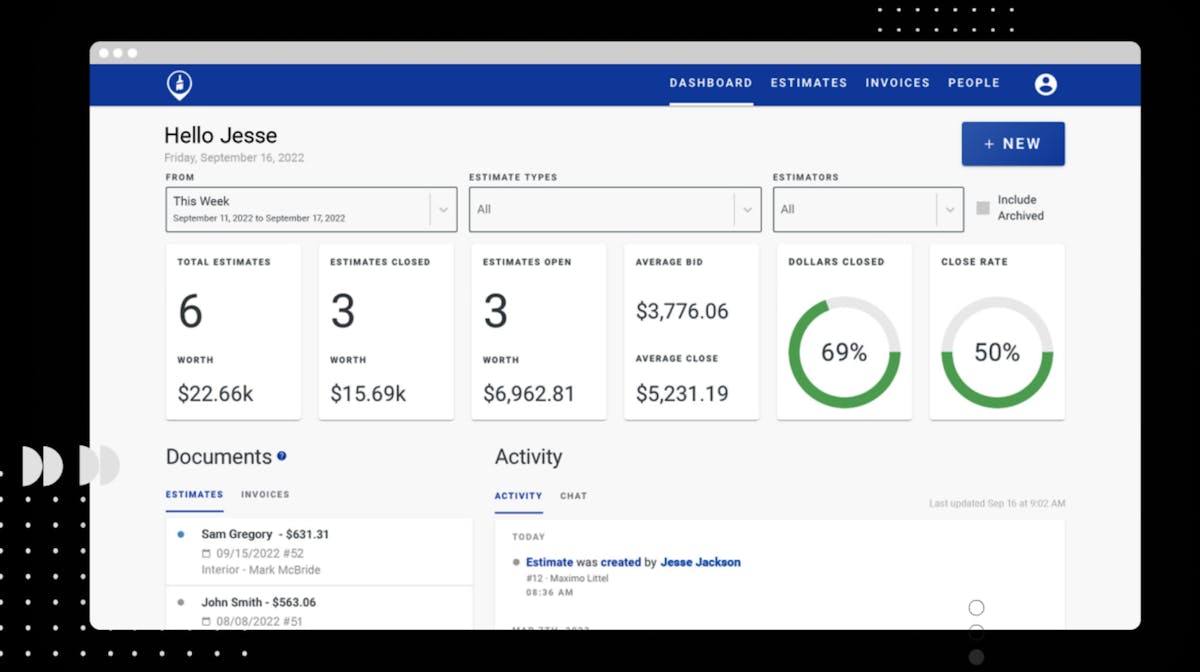Click blue status dot next to Sam Gregory
1200x672 pixels.
181,534
